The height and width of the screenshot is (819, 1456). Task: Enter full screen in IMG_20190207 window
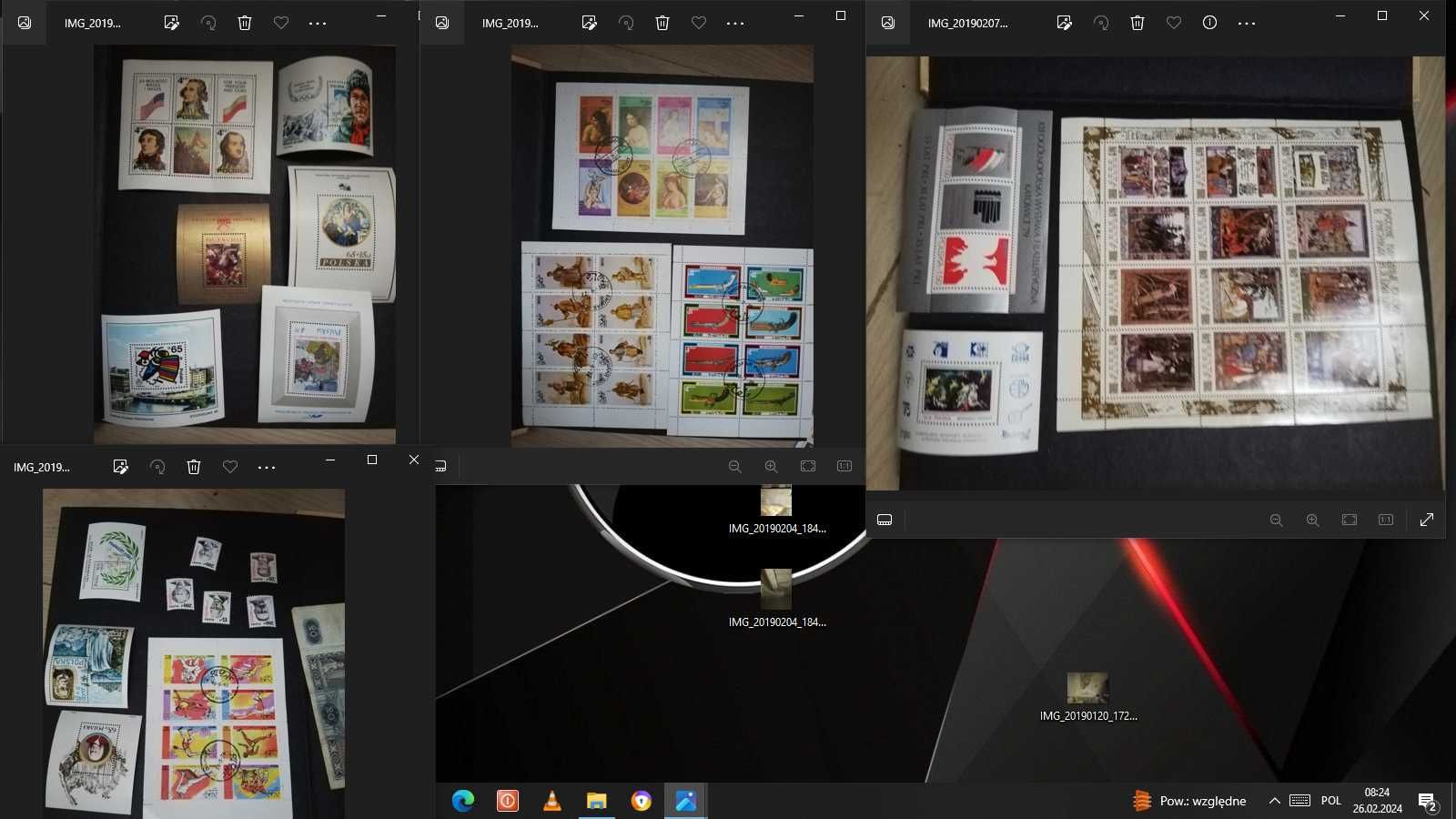[x=1427, y=520]
